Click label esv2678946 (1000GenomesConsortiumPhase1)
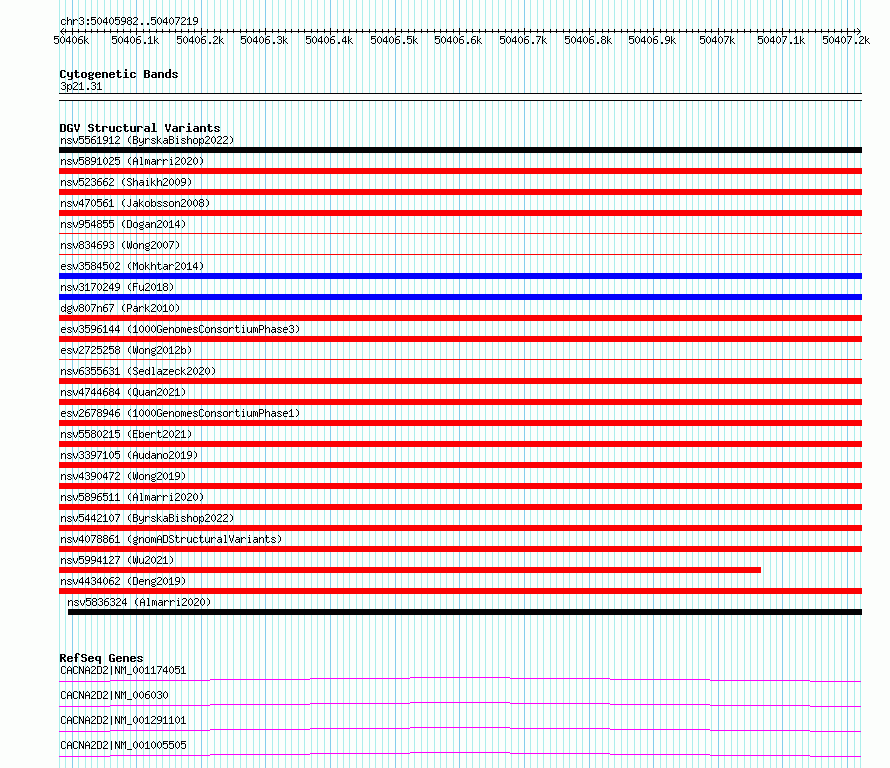Screen dimensions: 890x768 click(180, 413)
